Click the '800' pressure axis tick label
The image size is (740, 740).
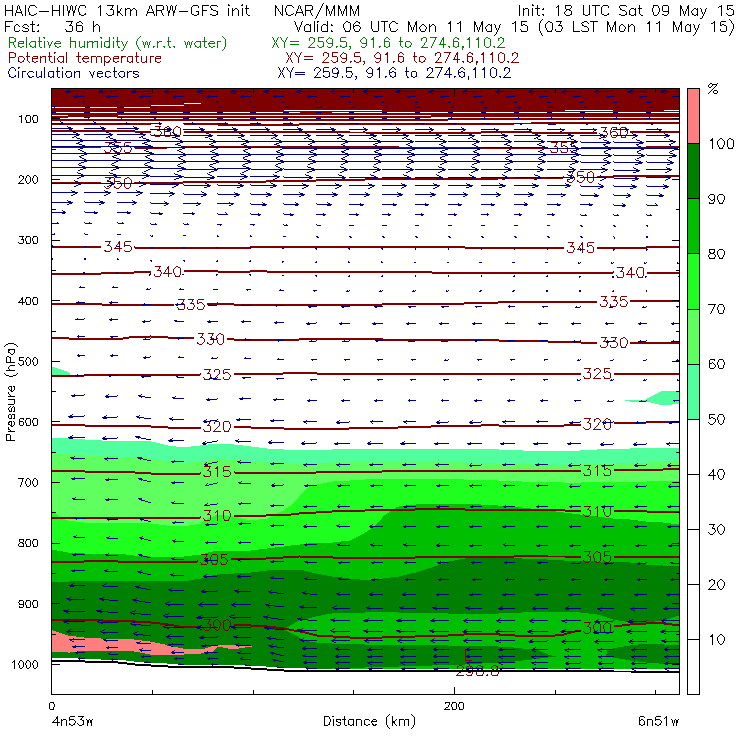click(x=28, y=543)
